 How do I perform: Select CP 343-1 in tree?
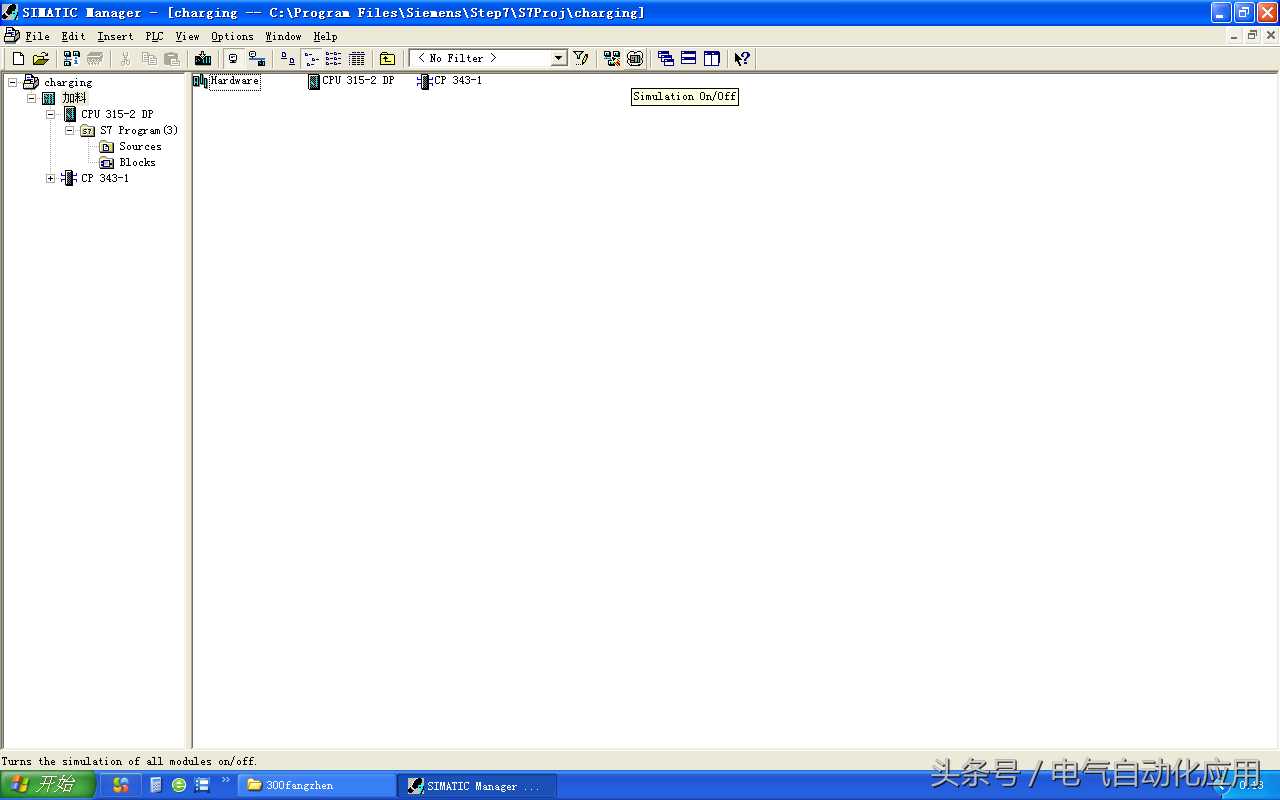[104, 178]
